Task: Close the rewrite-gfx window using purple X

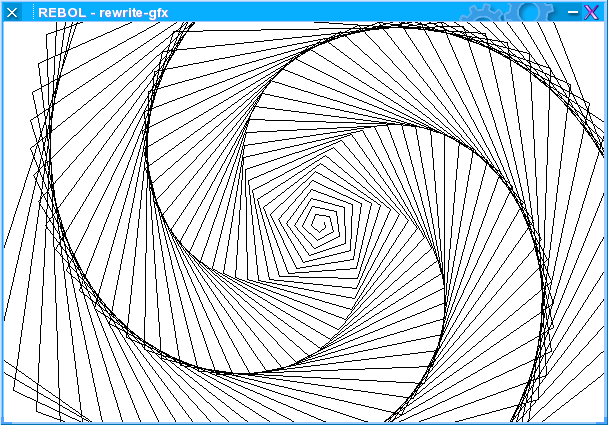Action: (591, 12)
